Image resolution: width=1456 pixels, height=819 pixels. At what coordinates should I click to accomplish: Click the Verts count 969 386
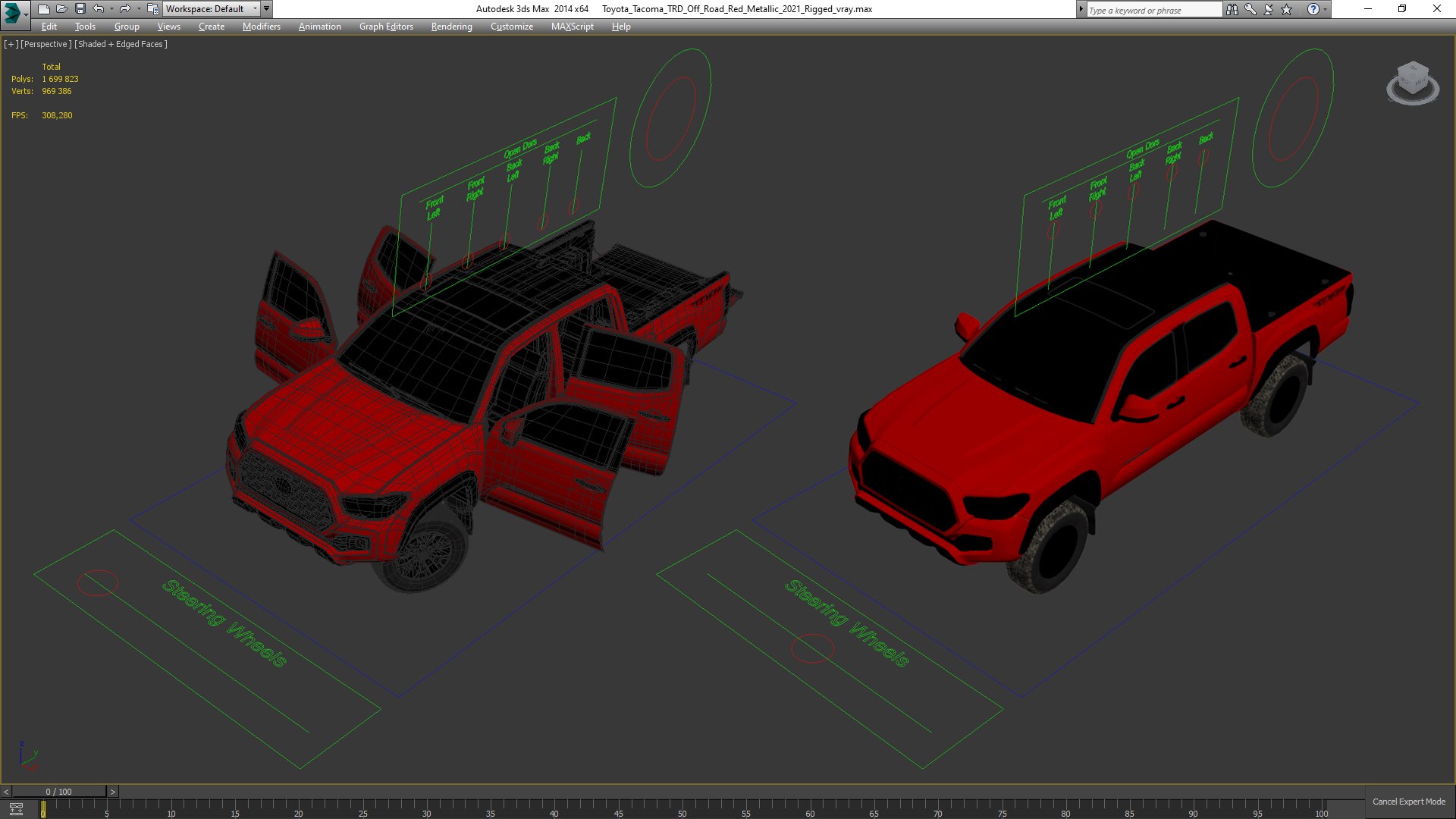[56, 91]
